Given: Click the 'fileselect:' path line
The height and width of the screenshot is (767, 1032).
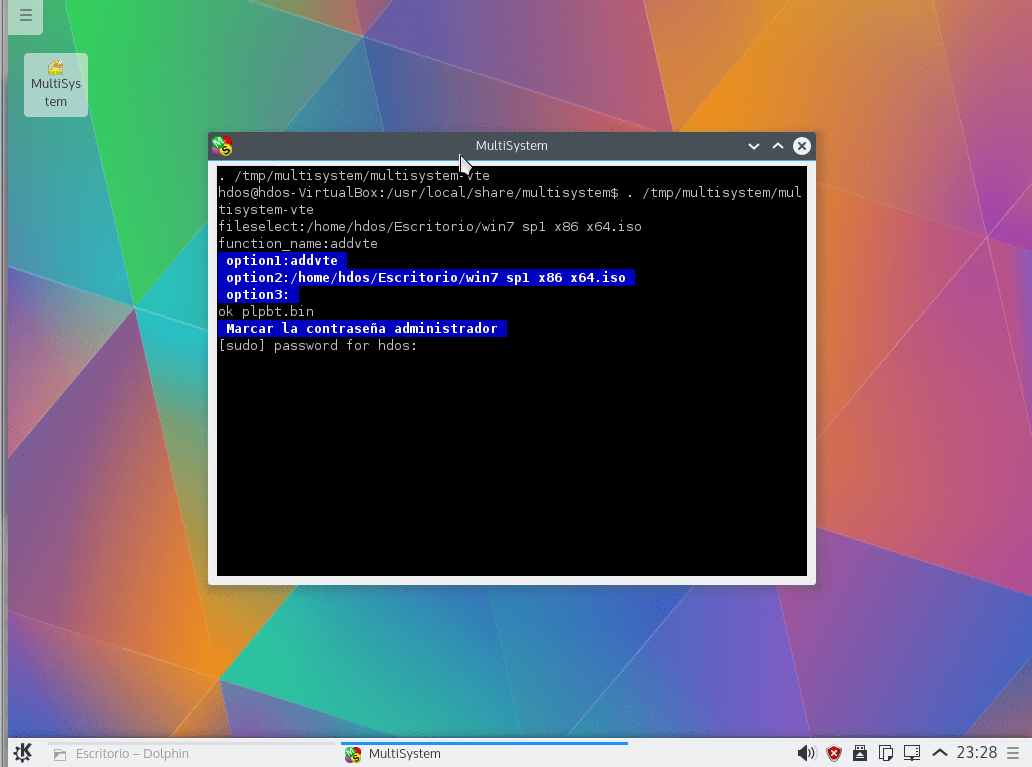Looking at the screenshot, I should coord(430,226).
